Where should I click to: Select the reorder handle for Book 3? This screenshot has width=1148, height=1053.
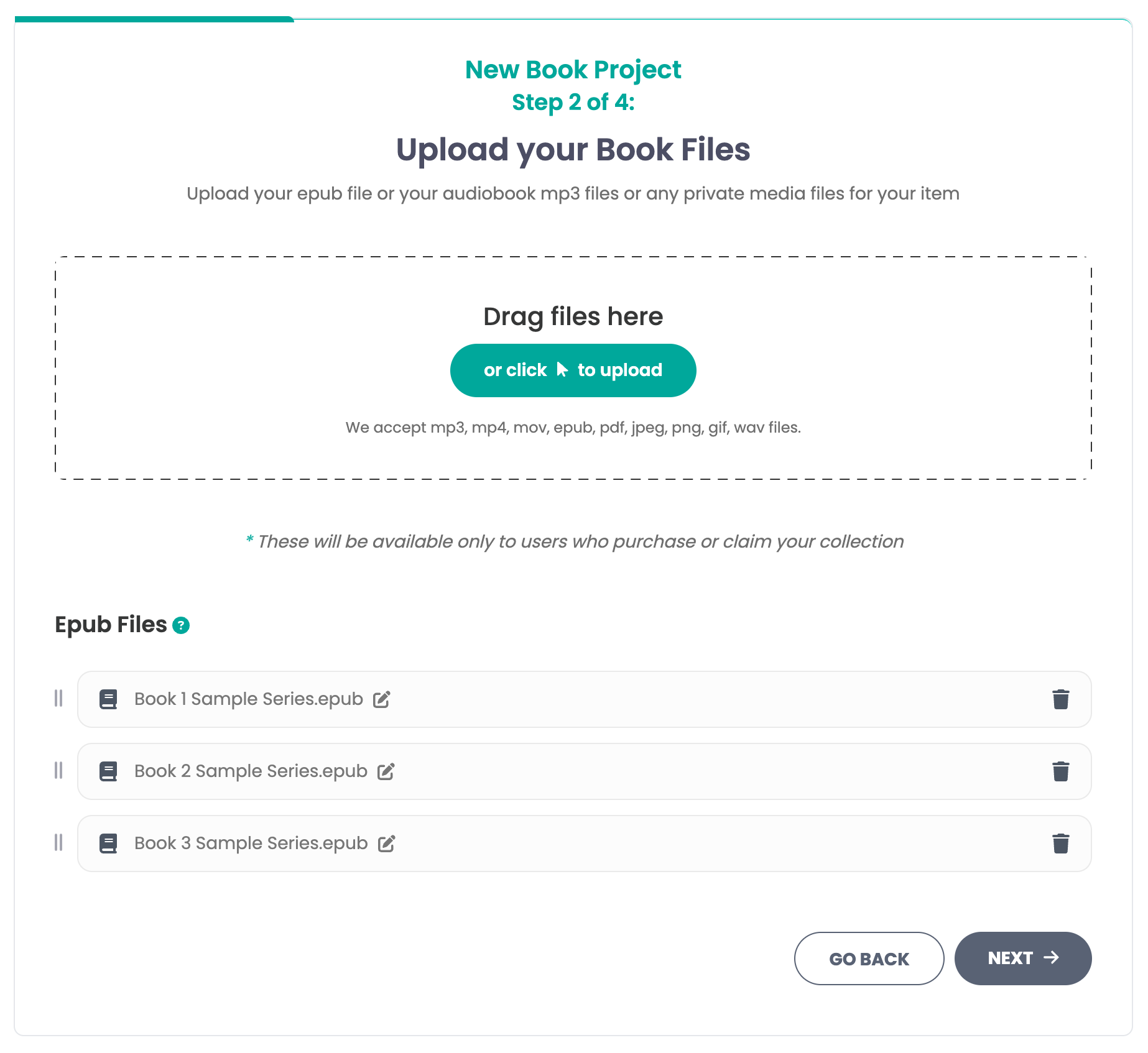[x=59, y=843]
